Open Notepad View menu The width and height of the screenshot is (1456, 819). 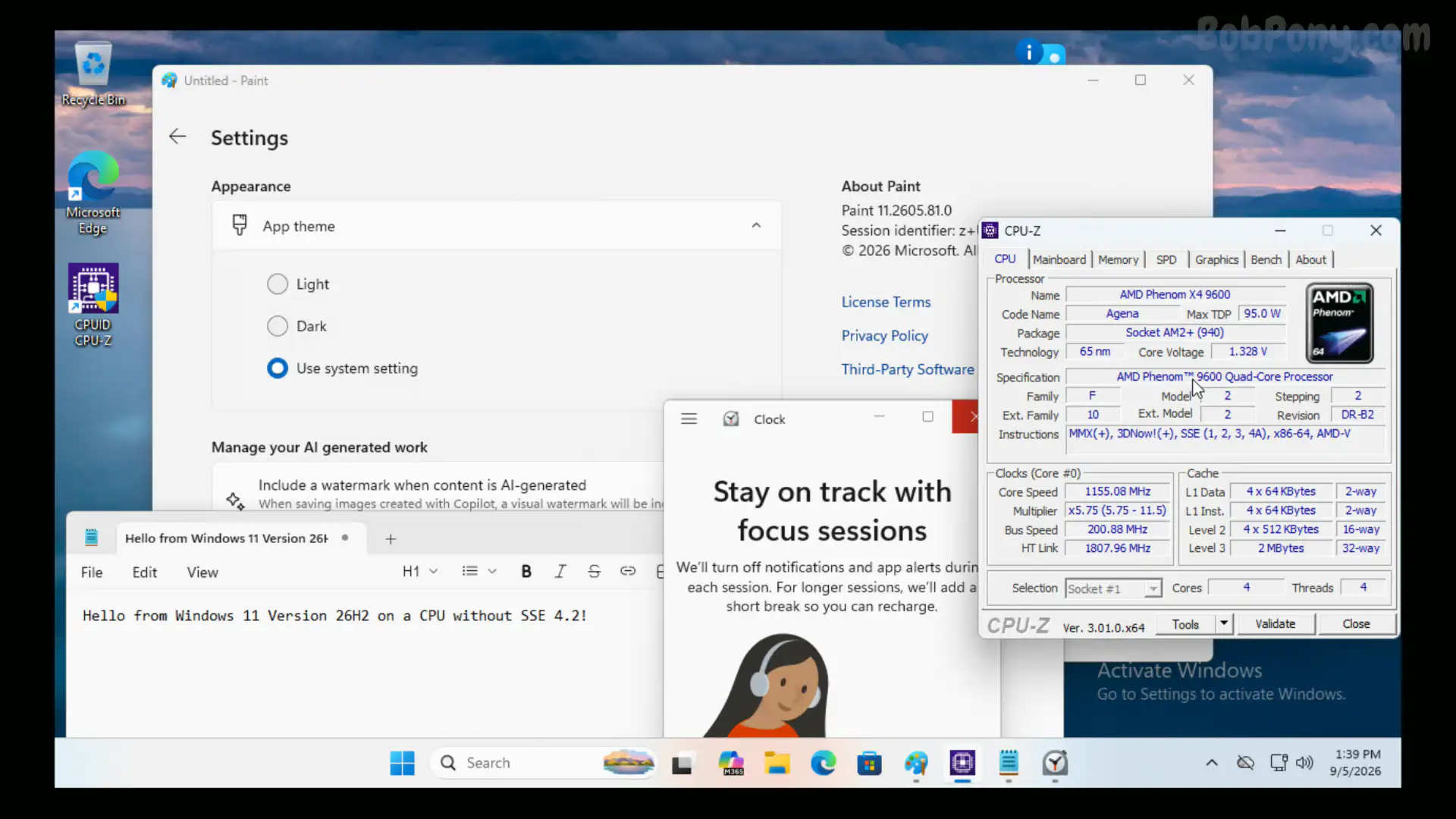coord(202,573)
